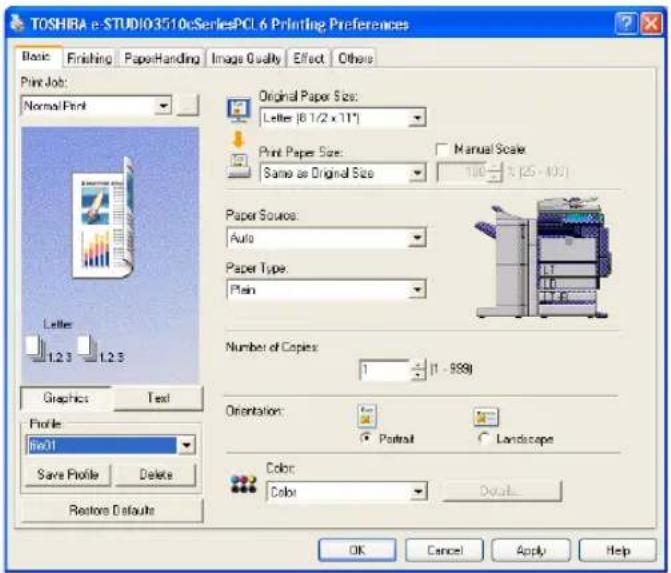The image size is (671, 573).
Task: Click the Paper Source label
Action: pyautogui.click(x=261, y=215)
